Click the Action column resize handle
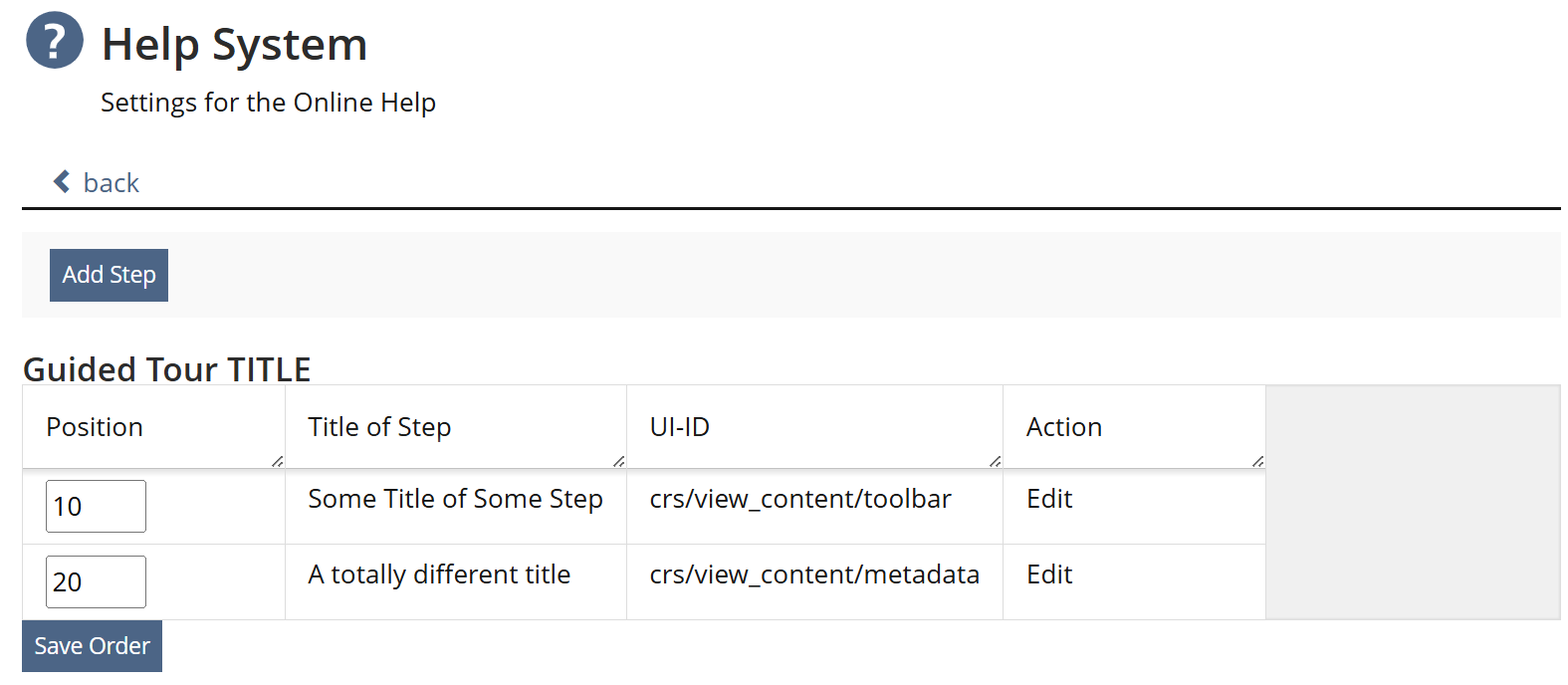The image size is (1568, 685). point(1258,461)
